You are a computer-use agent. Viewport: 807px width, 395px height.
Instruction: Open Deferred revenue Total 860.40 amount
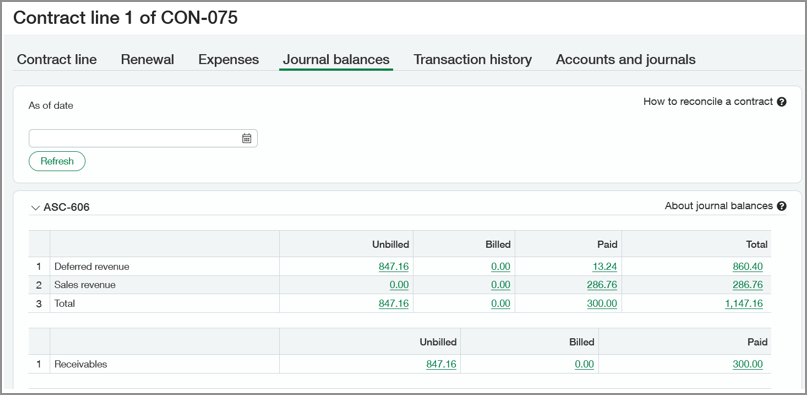[748, 267]
